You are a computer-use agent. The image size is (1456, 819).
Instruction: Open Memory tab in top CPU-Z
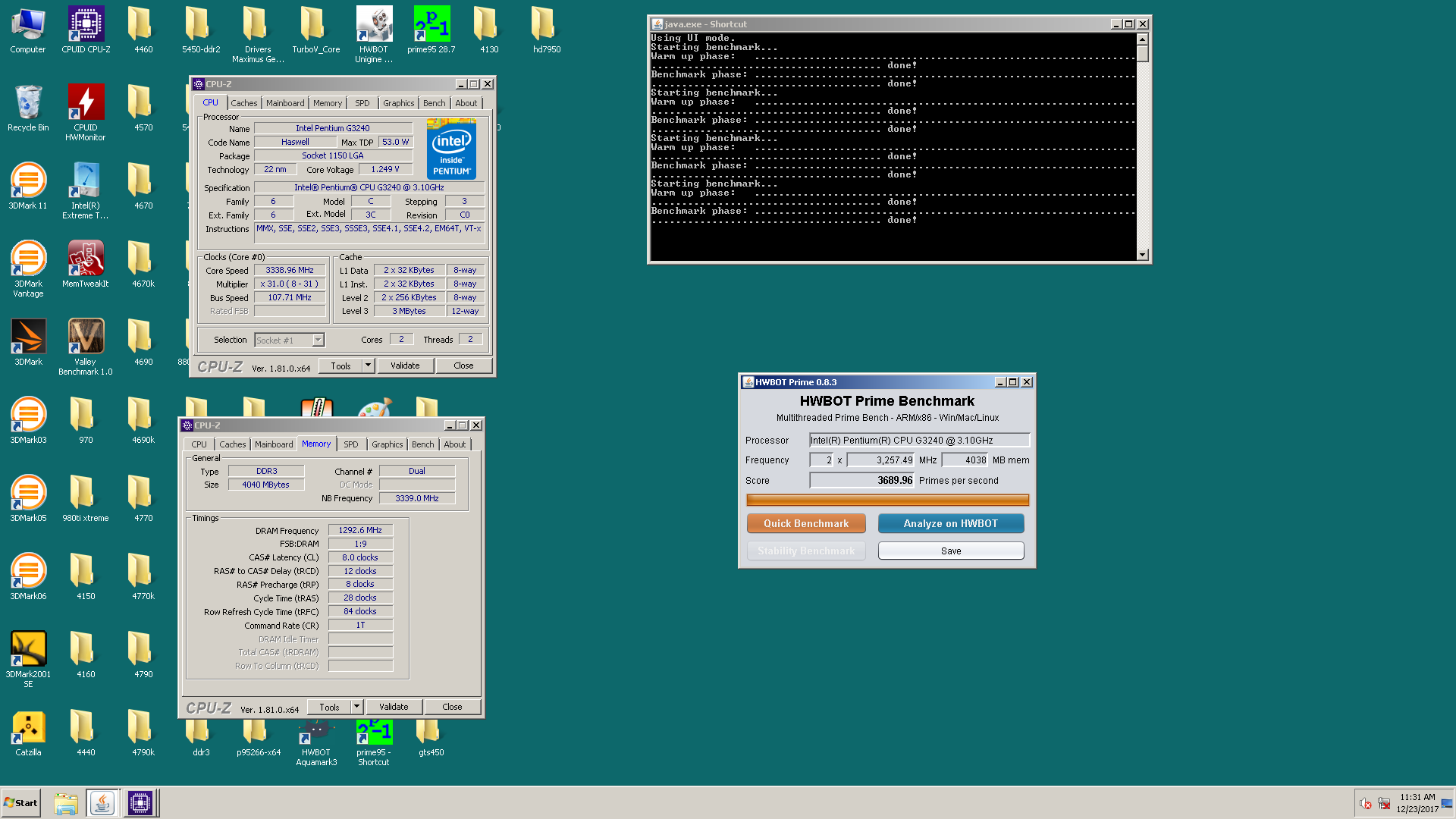(x=328, y=103)
